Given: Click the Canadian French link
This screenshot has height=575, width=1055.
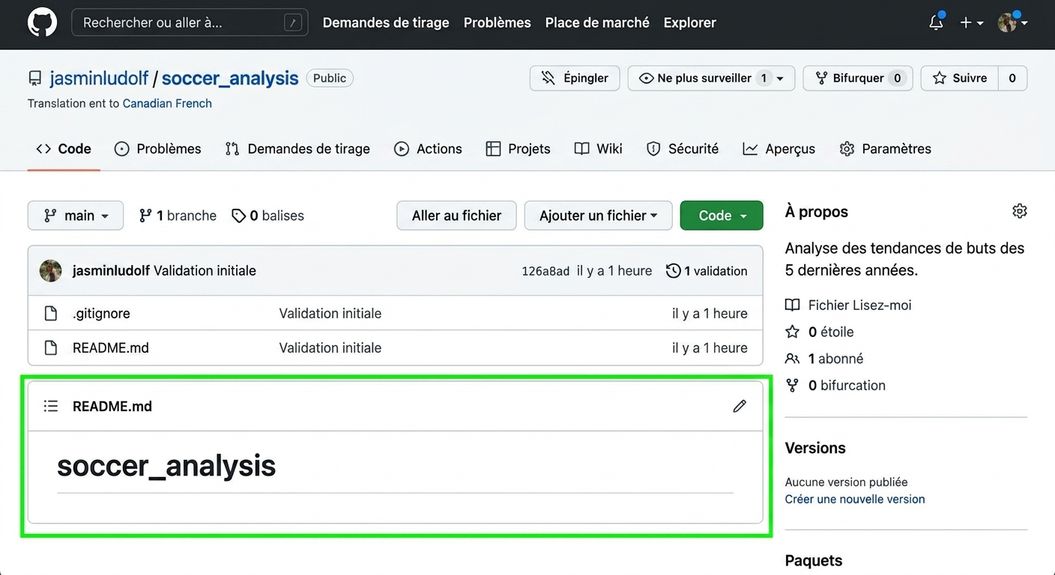Looking at the screenshot, I should pos(167,104).
